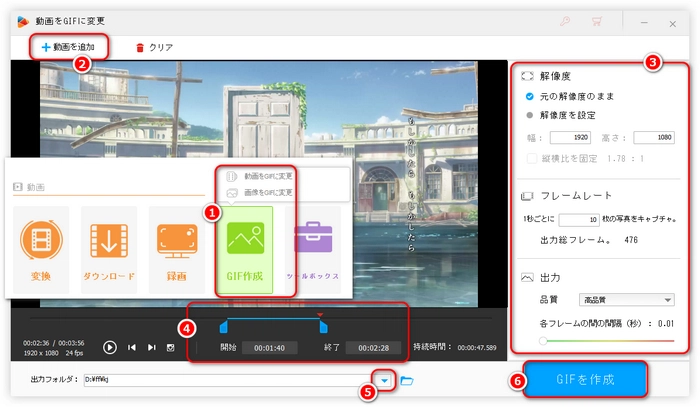Image resolution: width=700 pixels, height=407 pixels.
Task: Select 解像度を設定 radio option
Action: tap(531, 115)
